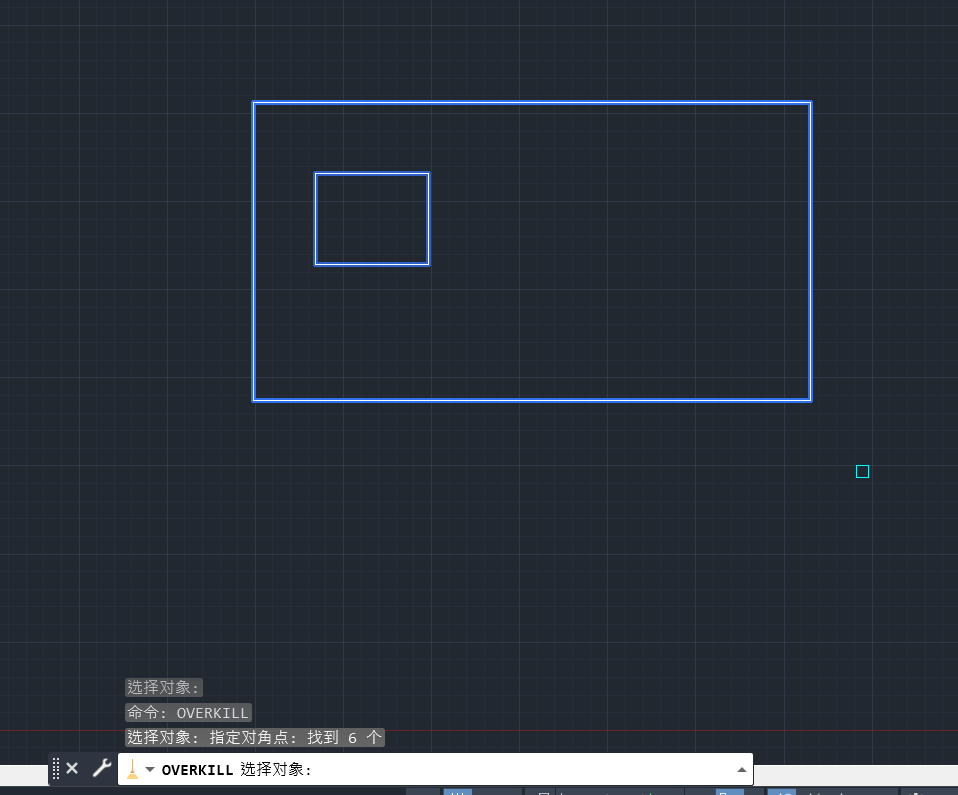
Task: Select left edge of small inner rectangle
Action: pyautogui.click(x=316, y=219)
